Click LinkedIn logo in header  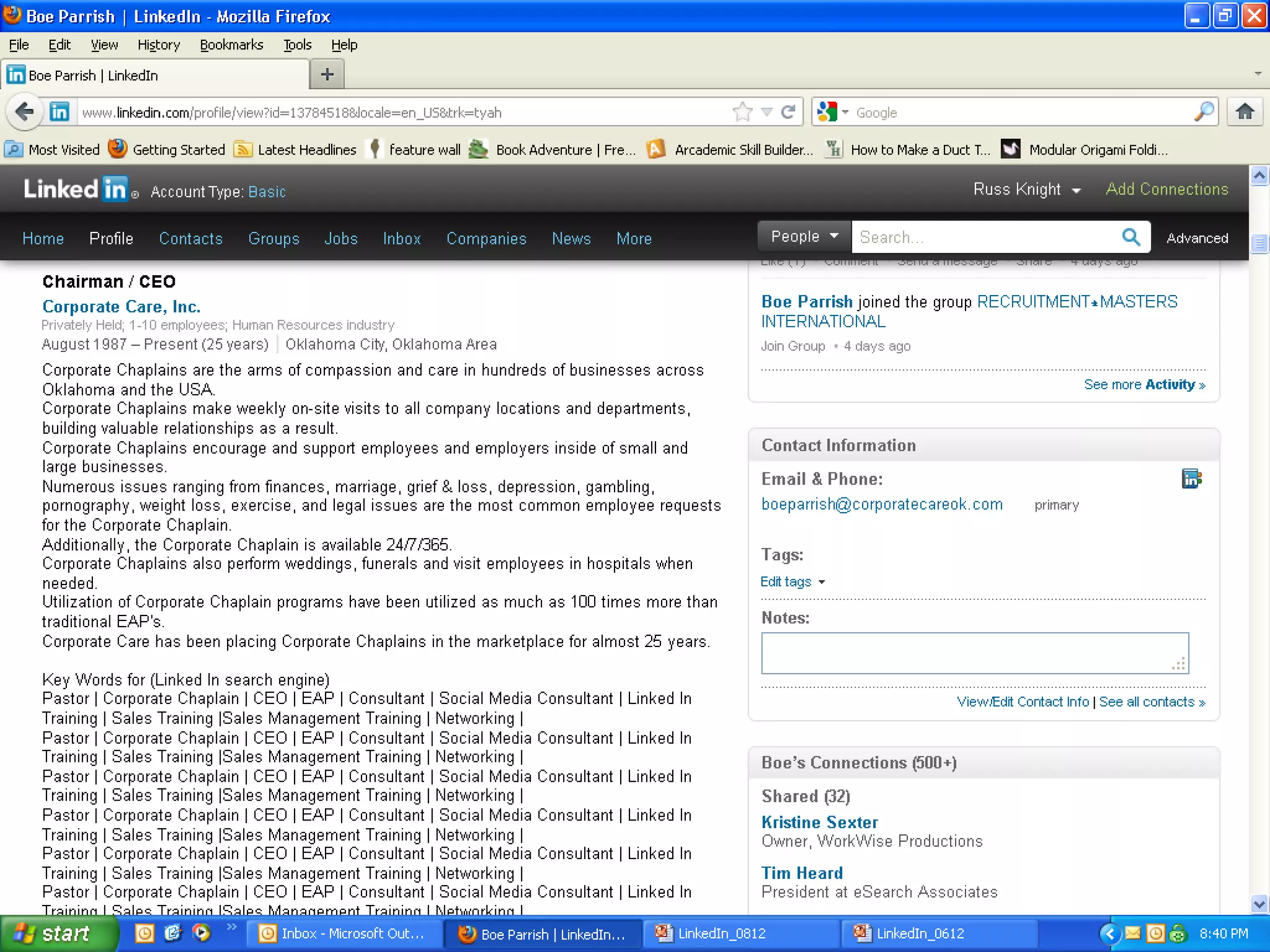click(76, 189)
